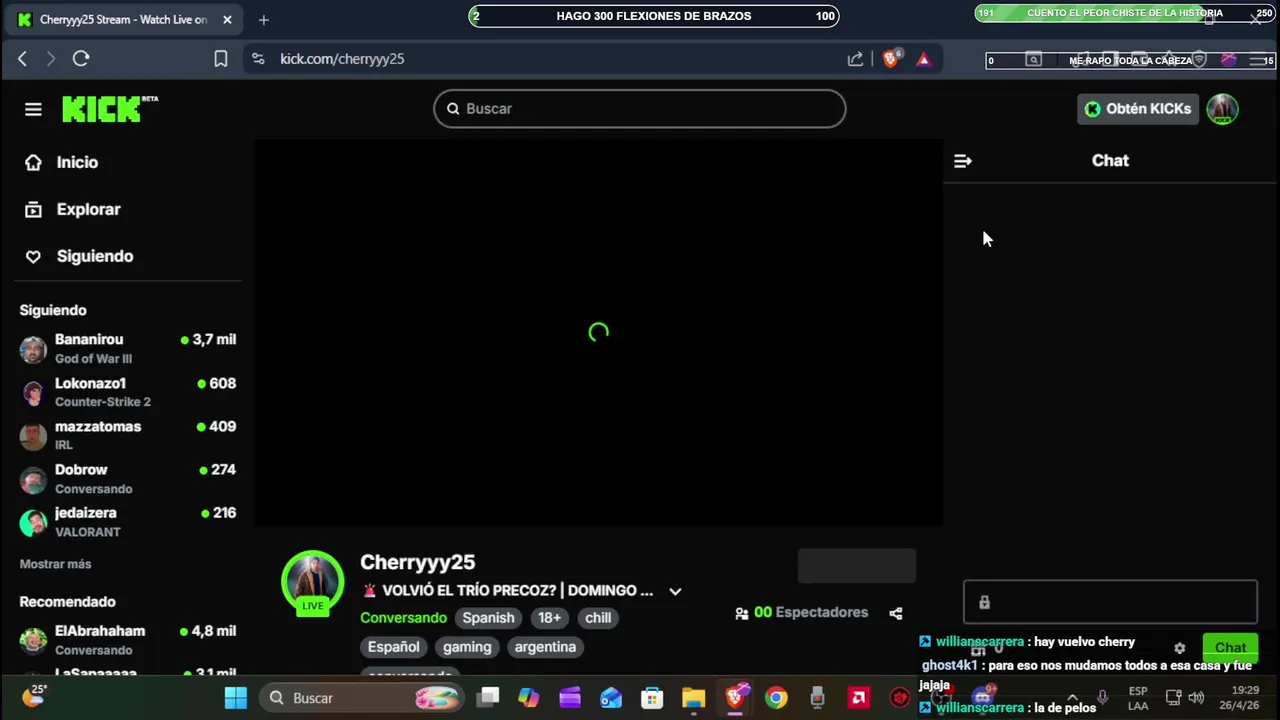Open the user profile avatar menu
Image resolution: width=1280 pixels, height=720 pixels.
1222,109
